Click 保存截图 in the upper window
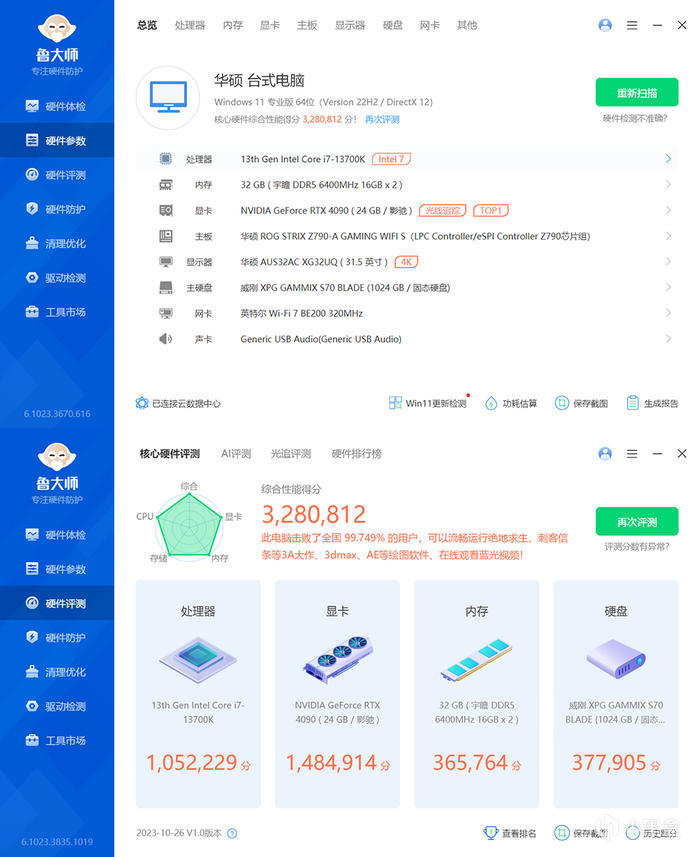The image size is (700, 857). [x=581, y=403]
